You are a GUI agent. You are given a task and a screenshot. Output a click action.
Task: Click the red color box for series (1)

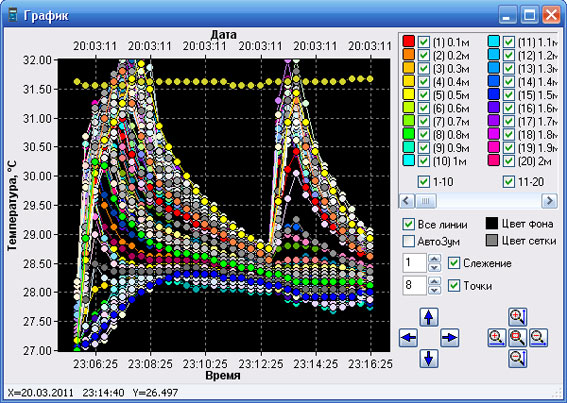[x=409, y=41]
